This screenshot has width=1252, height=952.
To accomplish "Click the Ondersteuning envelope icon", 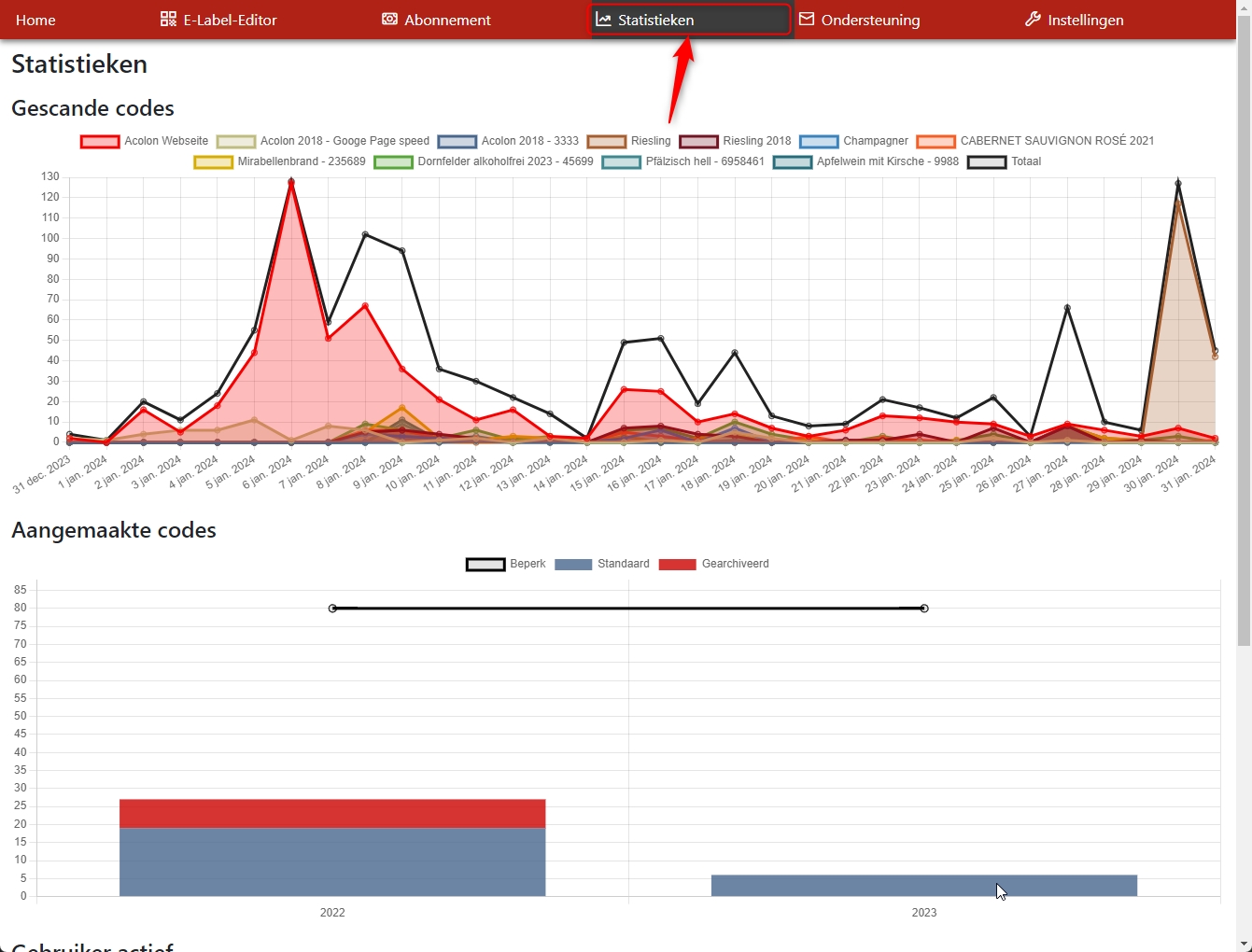I will click(807, 20).
